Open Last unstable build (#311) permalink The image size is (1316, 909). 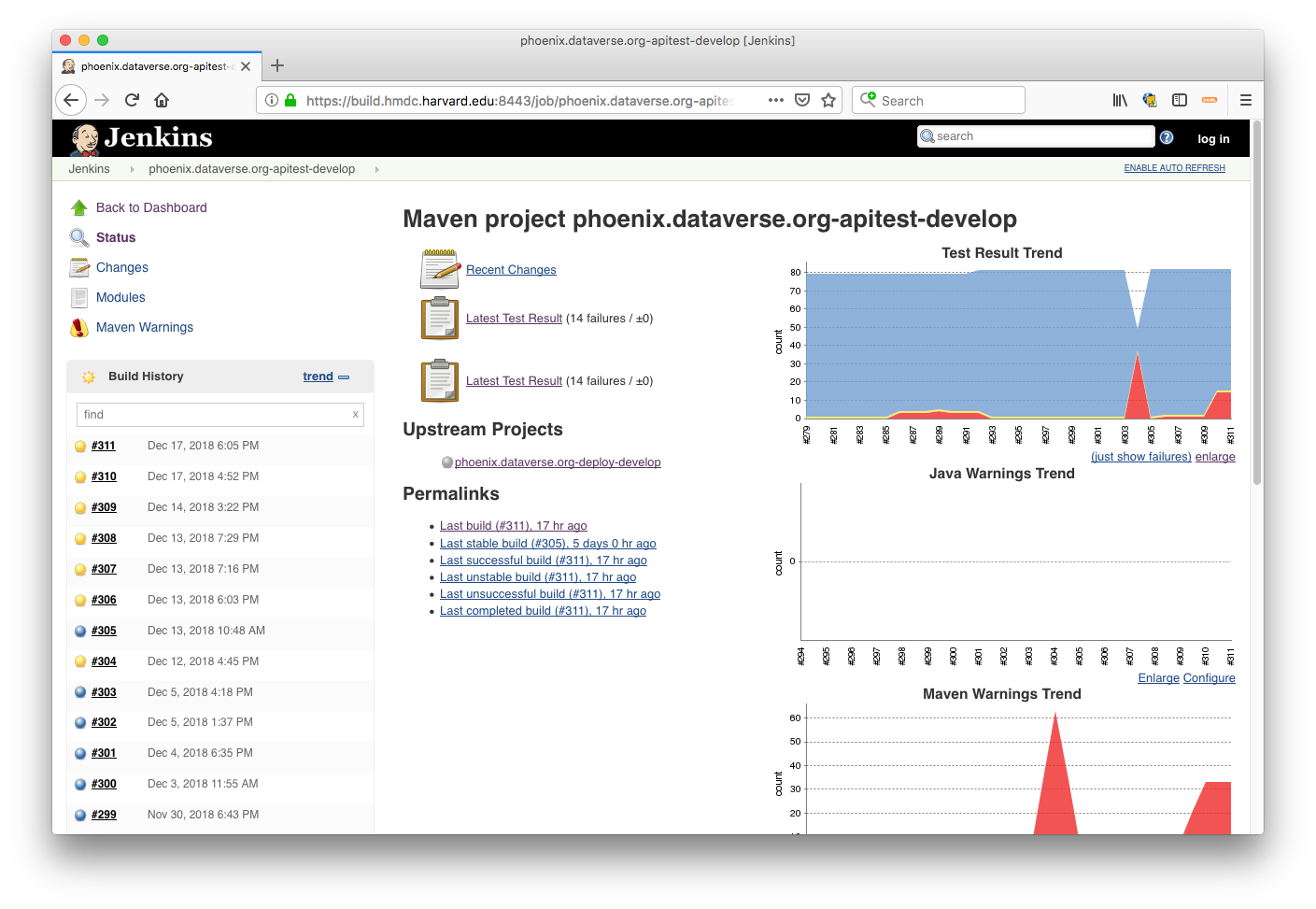[x=538, y=577]
